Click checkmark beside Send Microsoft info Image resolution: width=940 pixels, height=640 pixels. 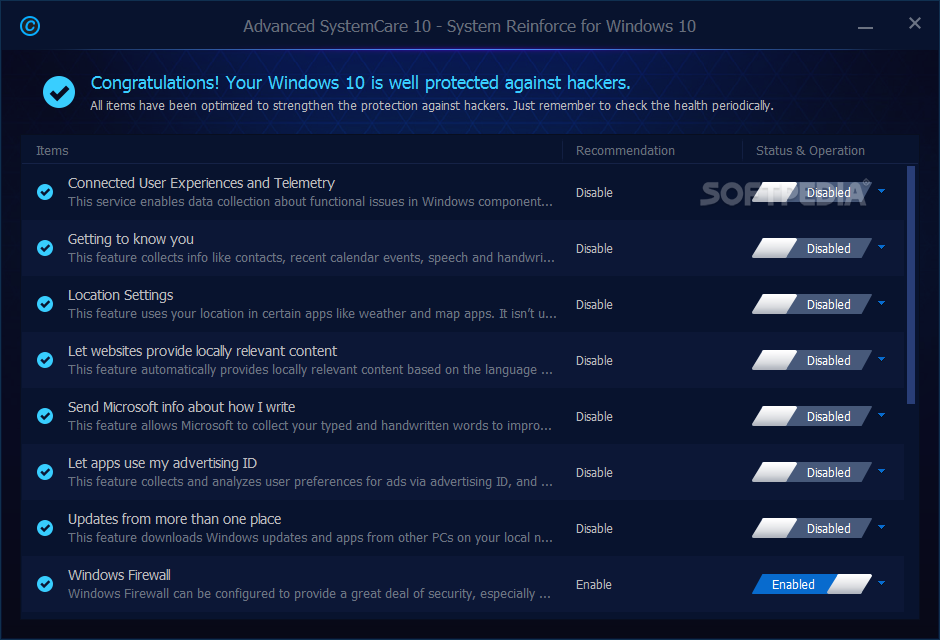45,416
